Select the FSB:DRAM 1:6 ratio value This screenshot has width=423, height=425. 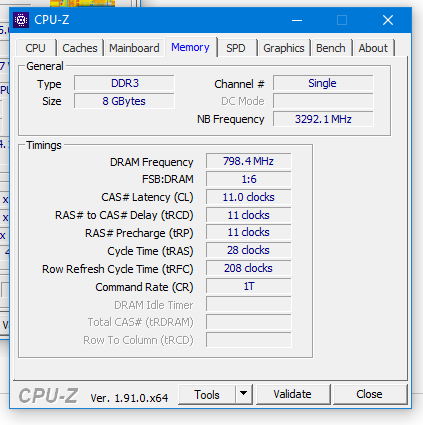tap(249, 179)
